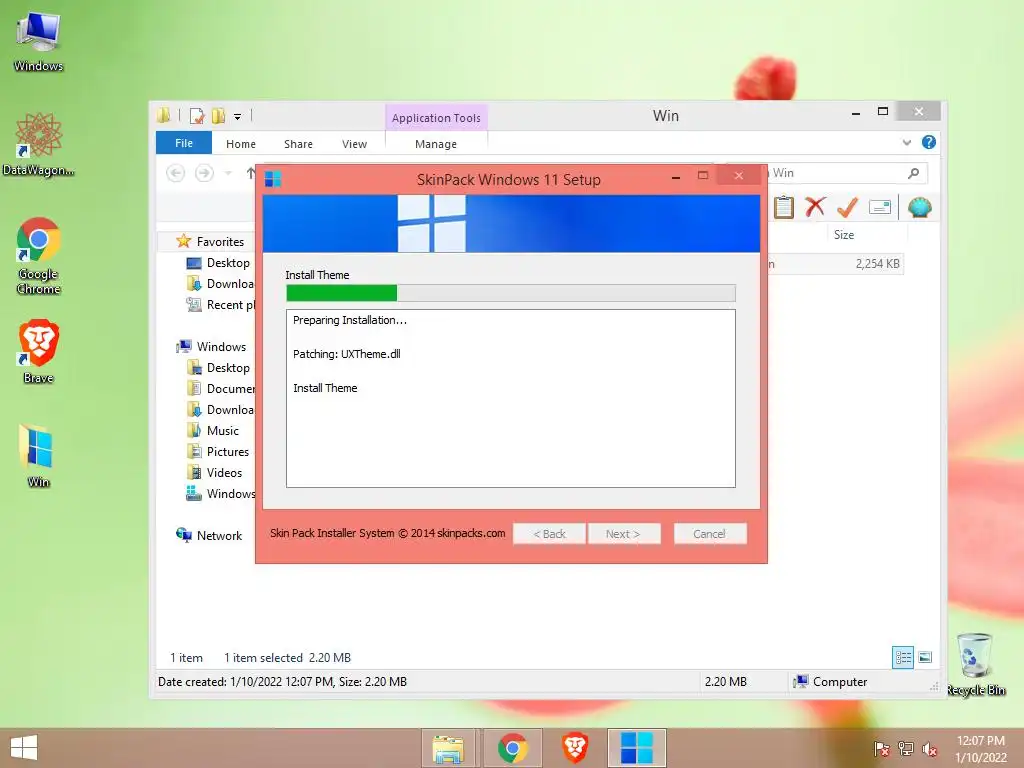Screen dimensions: 1024x768
Task: Minimize the SkinPack setup window
Action: (x=676, y=176)
